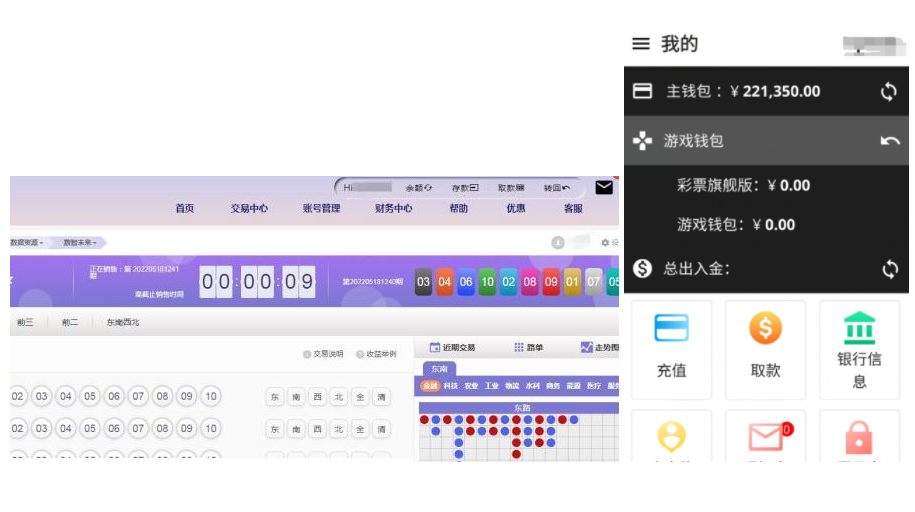Pick number 10 in the first row
This screenshot has width=915, height=512.
tap(211, 396)
